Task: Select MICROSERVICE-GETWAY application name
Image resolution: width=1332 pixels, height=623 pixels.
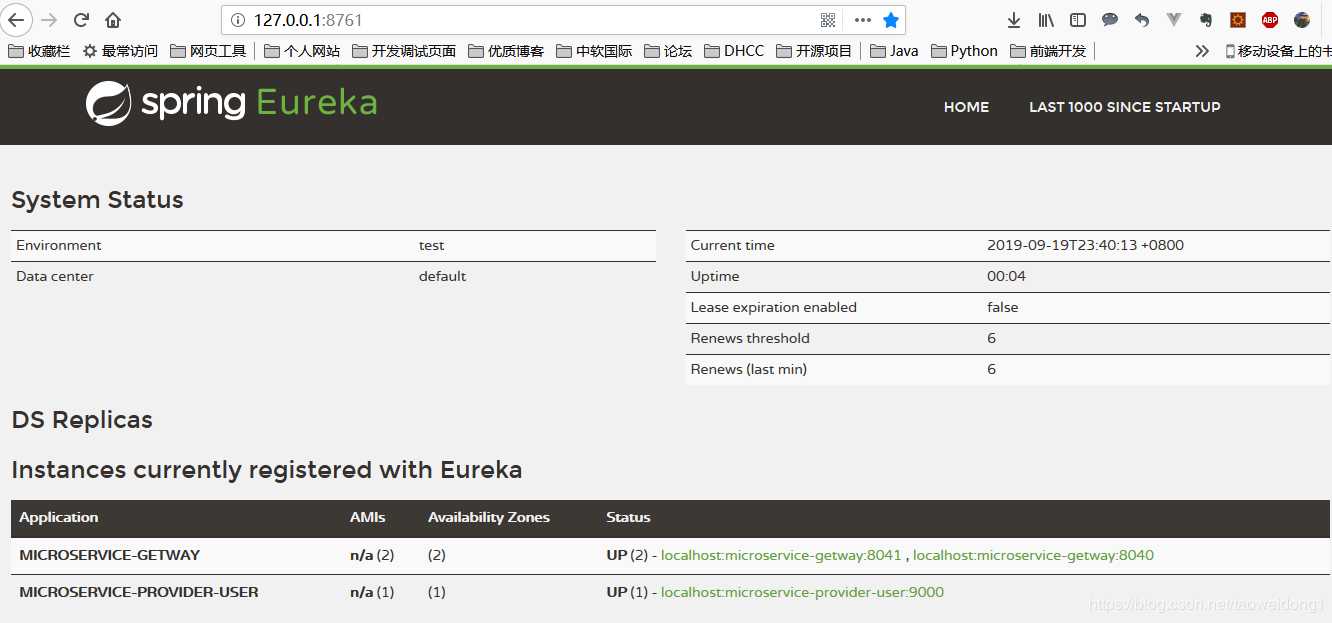Action: (x=110, y=555)
